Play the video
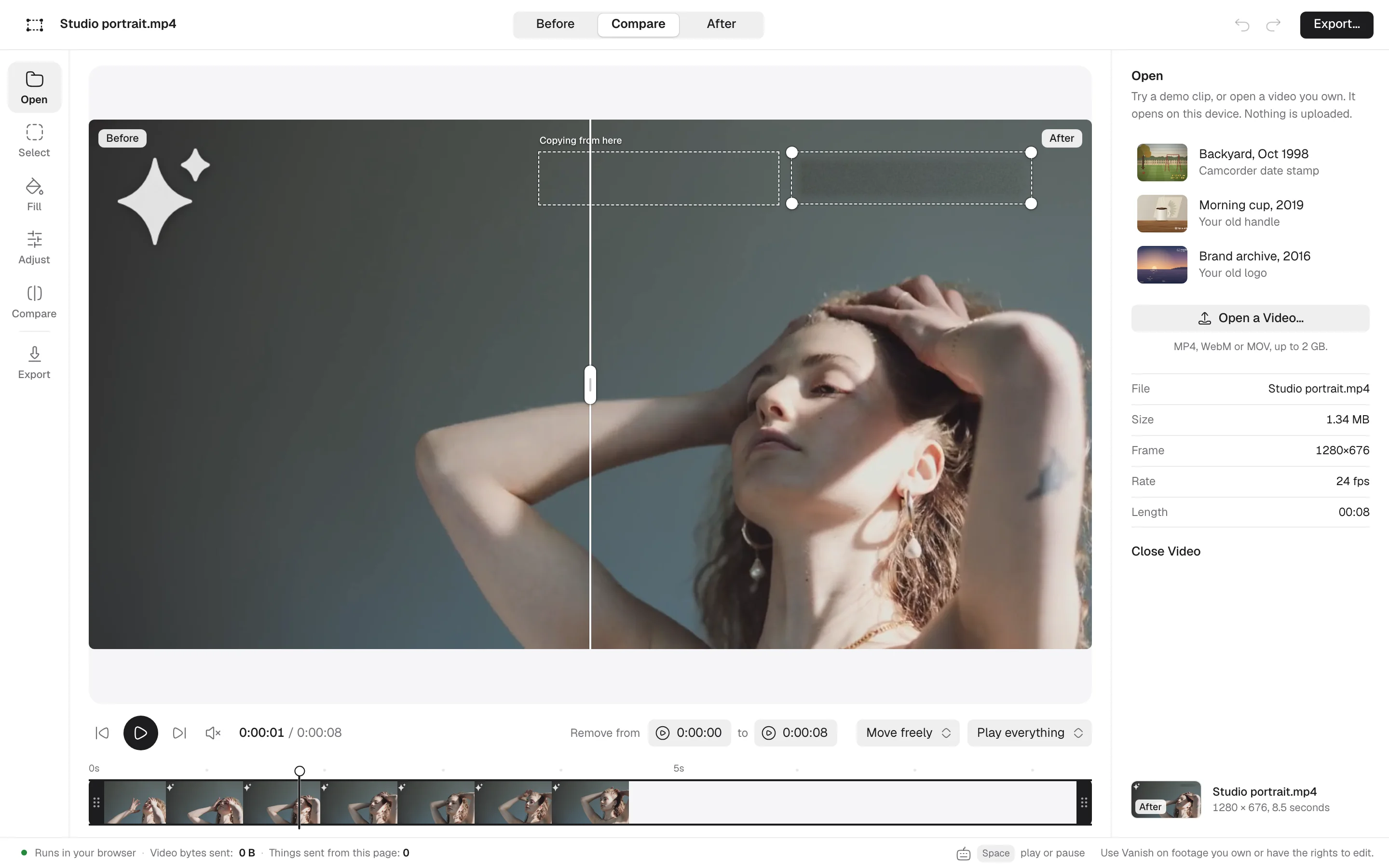The image size is (1389, 868). point(141,732)
